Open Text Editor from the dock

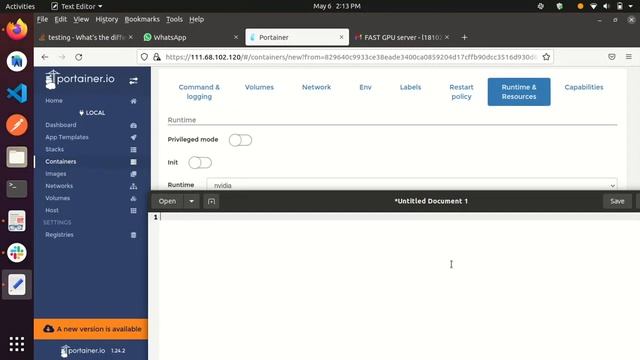[x=17, y=284]
